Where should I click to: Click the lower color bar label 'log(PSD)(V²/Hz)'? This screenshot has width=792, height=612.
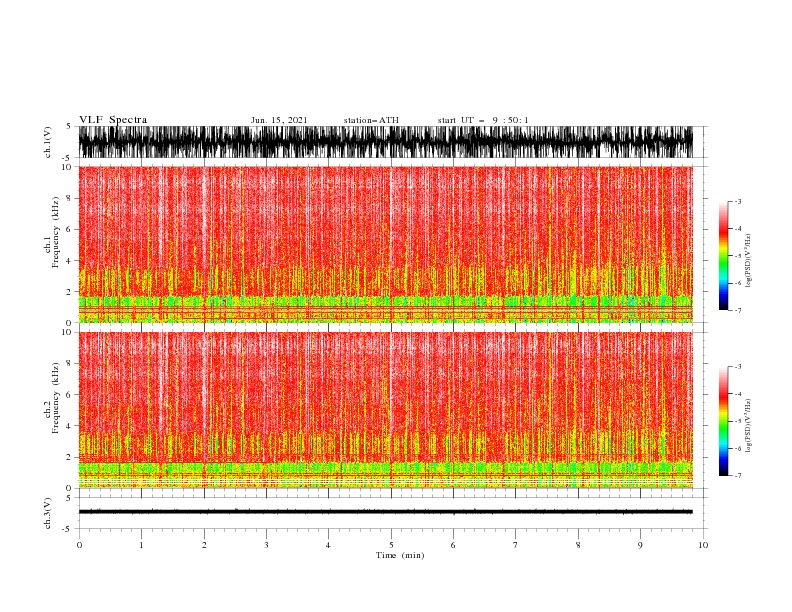pos(748,426)
